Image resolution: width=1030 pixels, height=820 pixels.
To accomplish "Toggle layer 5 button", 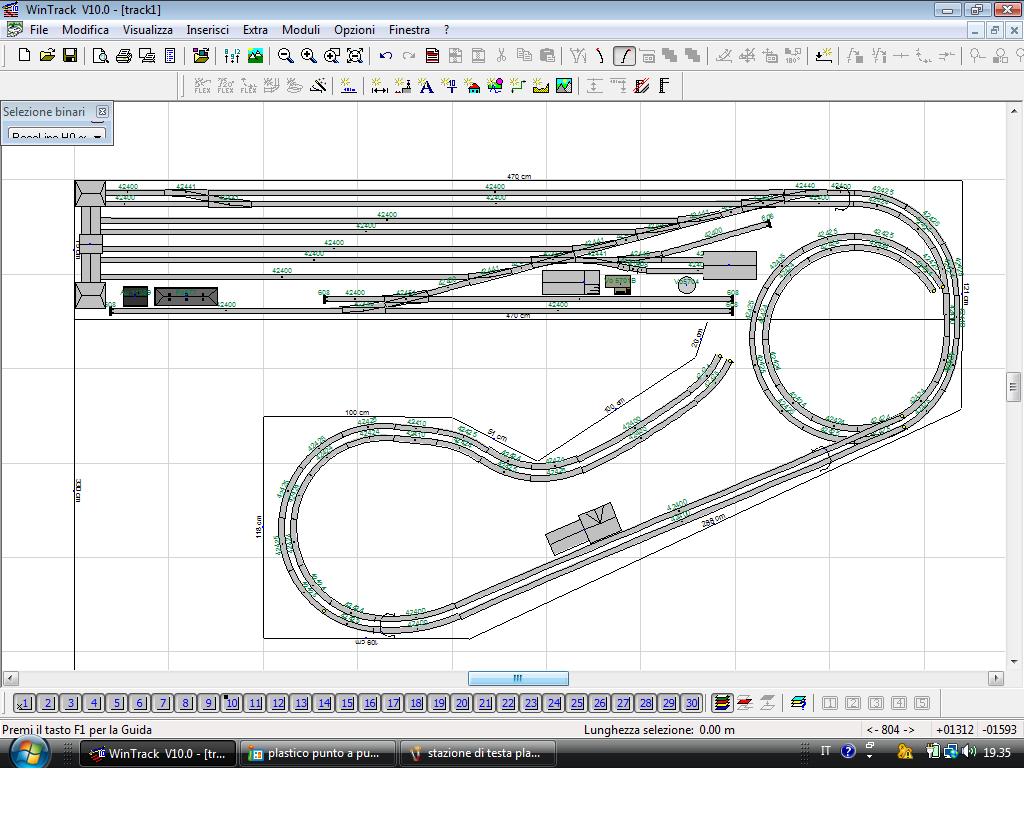I will click(117, 703).
